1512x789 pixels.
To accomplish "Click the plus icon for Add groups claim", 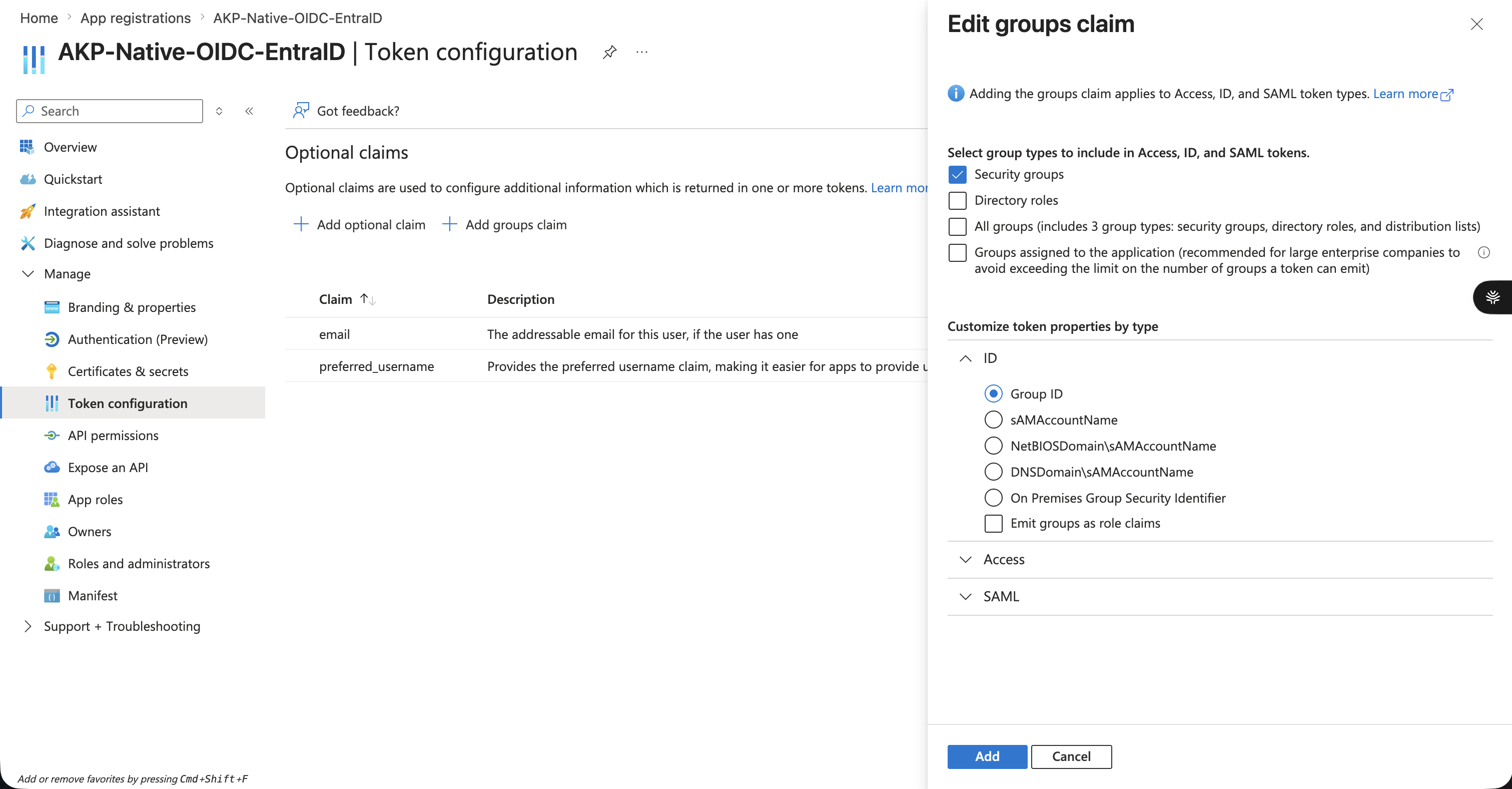I will tap(450, 224).
